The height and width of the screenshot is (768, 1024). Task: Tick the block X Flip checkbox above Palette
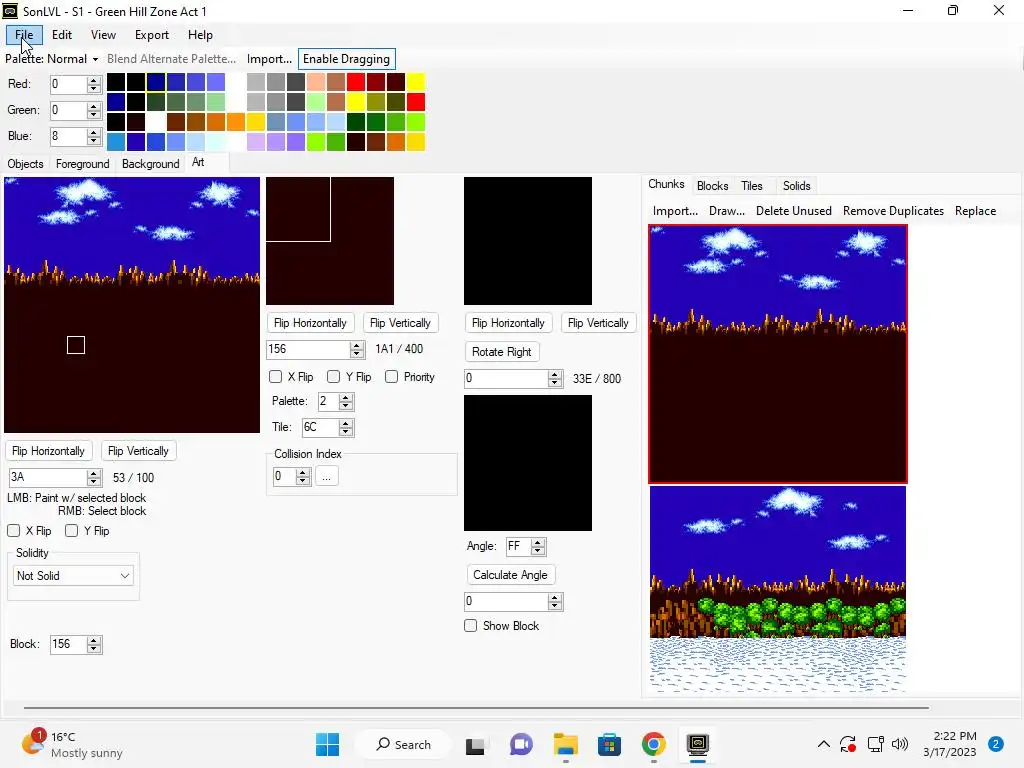[276, 377]
